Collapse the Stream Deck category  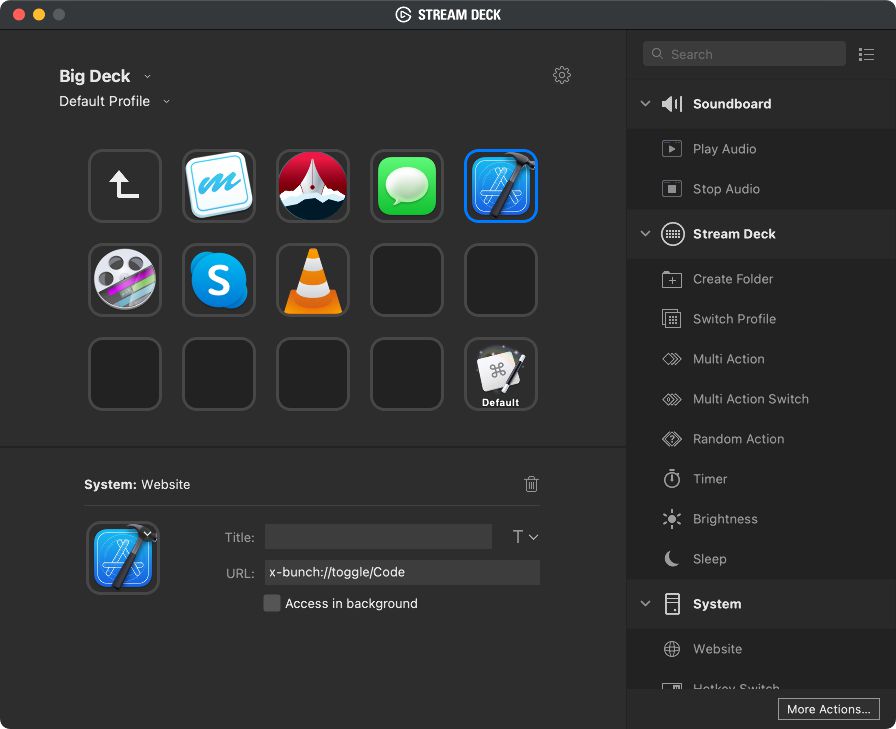645,234
